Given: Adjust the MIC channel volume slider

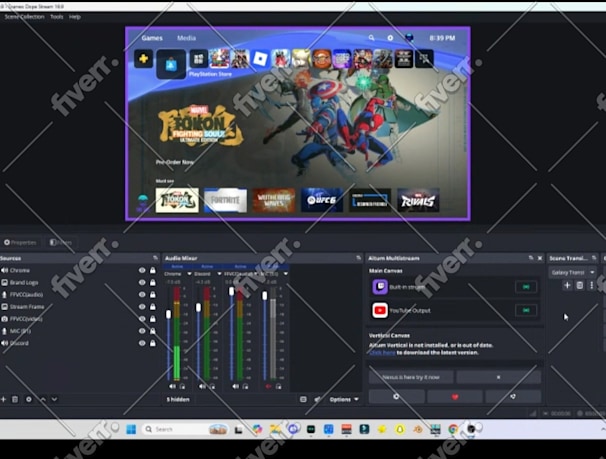Looking at the screenshot, I should [264, 296].
